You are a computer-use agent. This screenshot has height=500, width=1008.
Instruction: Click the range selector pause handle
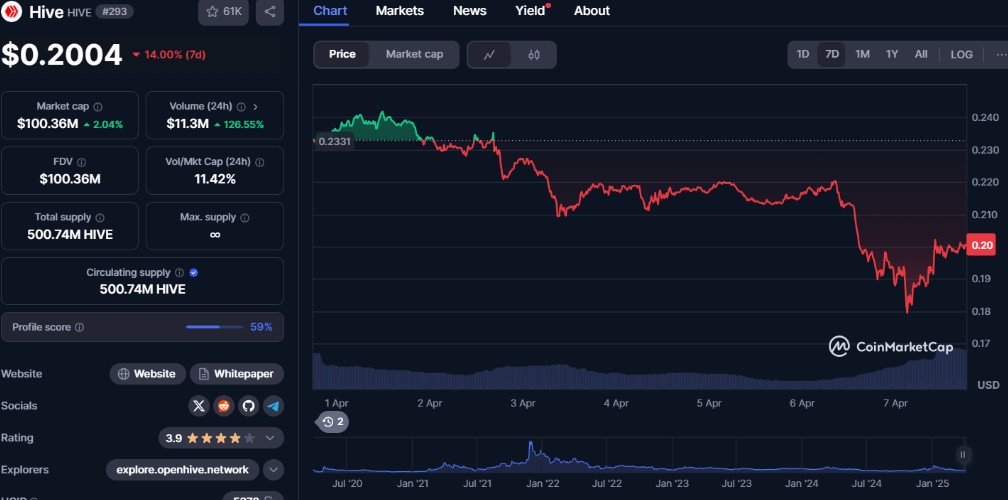pos(962,454)
